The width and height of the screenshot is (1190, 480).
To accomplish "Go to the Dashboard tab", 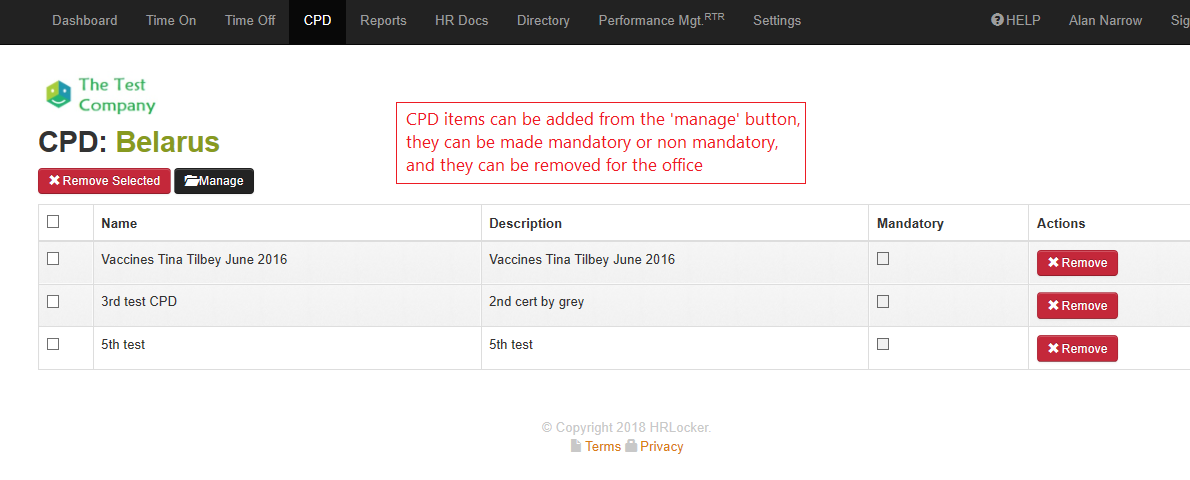I will click(84, 20).
